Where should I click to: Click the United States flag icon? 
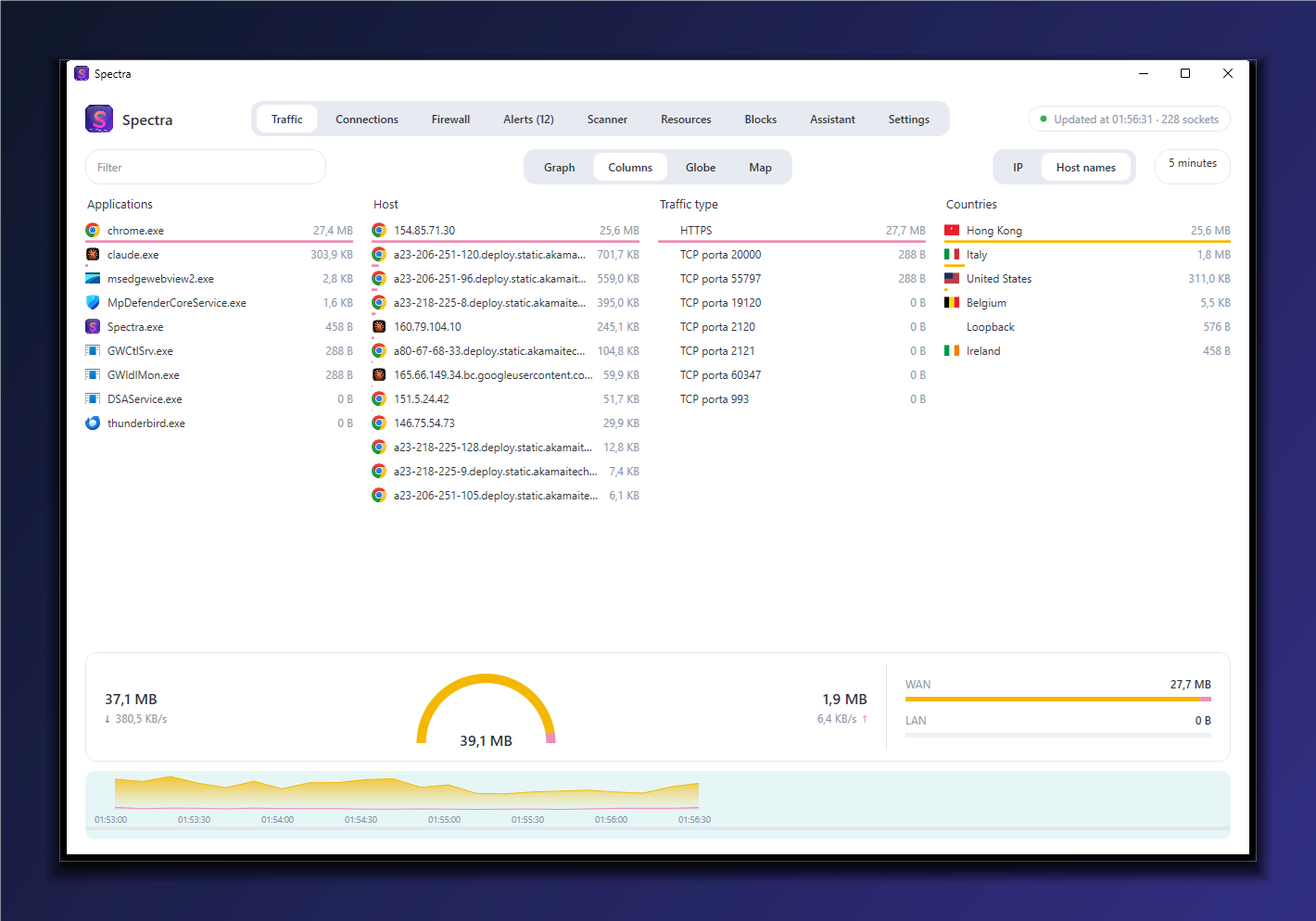click(952, 279)
